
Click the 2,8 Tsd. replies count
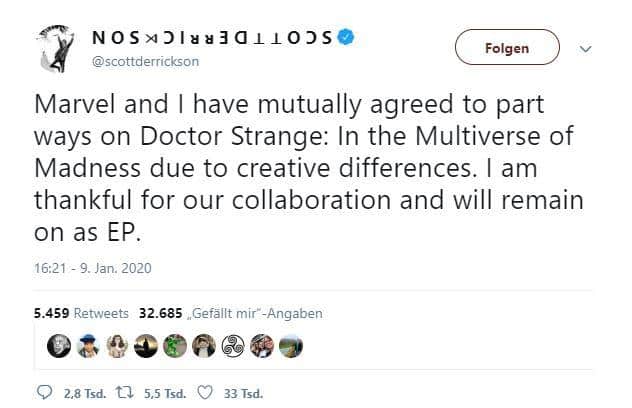(x=85, y=393)
